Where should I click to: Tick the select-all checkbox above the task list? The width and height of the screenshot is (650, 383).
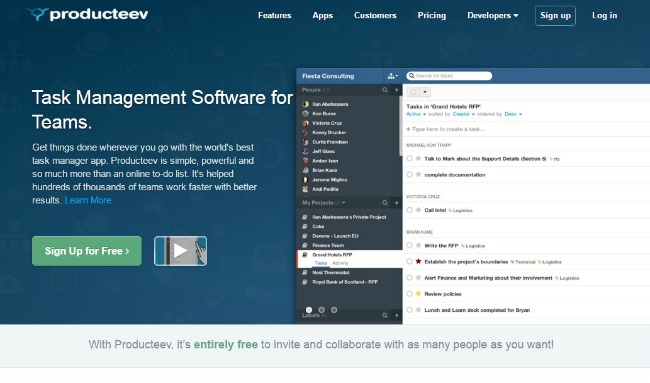pyautogui.click(x=413, y=92)
